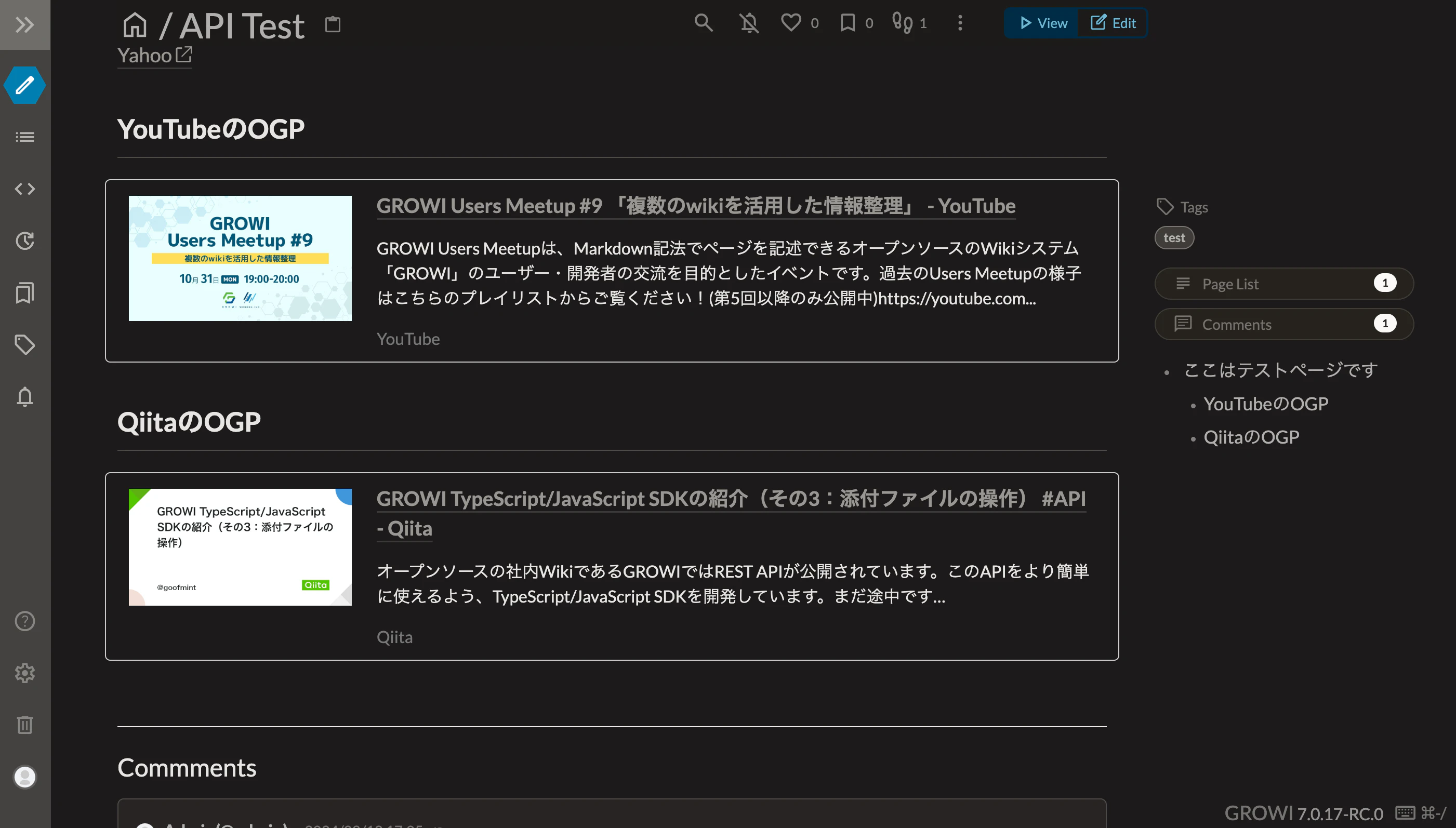Go to home via house icon
Image resolution: width=1456 pixels, height=828 pixels.
coord(135,24)
